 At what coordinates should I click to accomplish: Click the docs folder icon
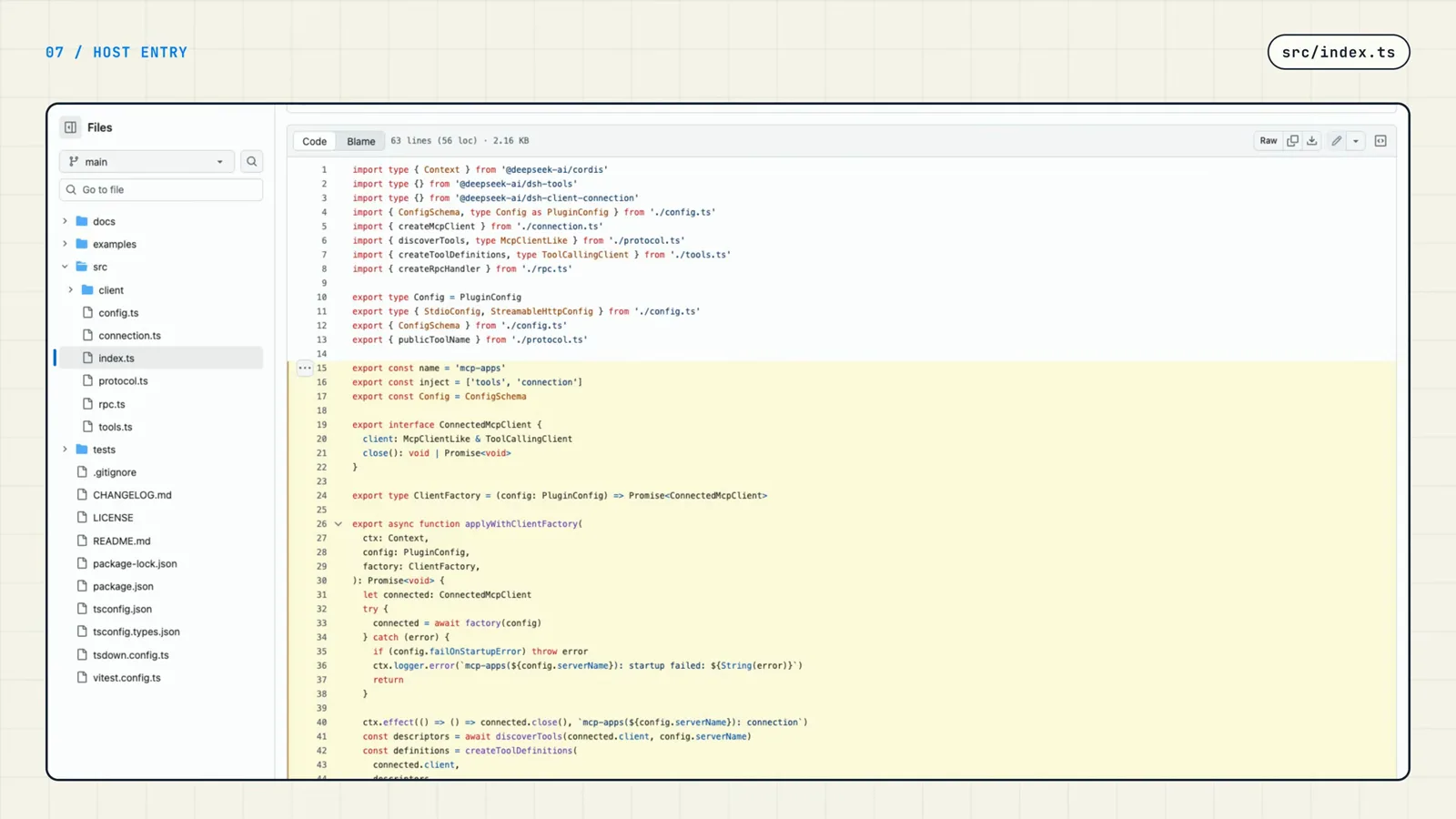82,221
